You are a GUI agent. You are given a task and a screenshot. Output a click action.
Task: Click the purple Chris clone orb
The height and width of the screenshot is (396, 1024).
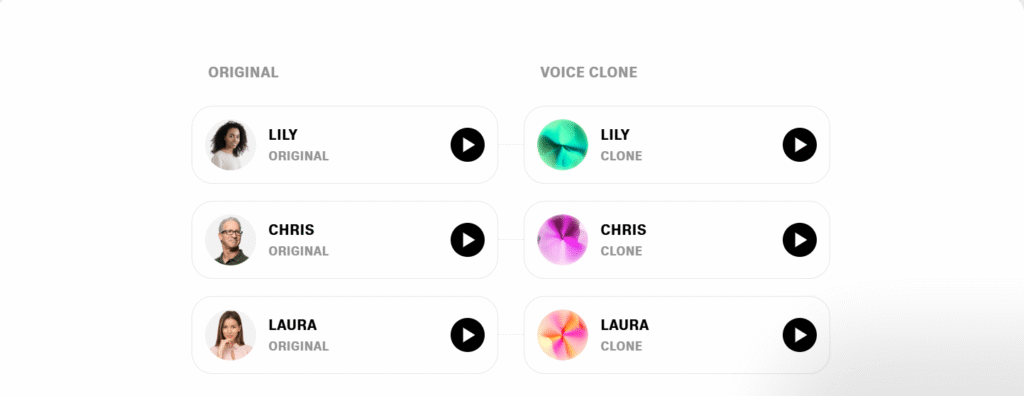click(562, 240)
